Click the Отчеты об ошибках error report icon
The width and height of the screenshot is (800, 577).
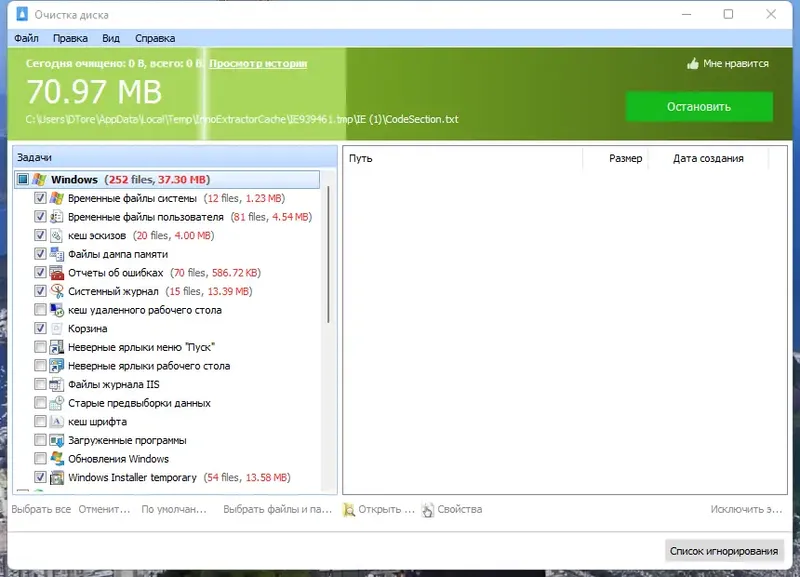tap(58, 272)
